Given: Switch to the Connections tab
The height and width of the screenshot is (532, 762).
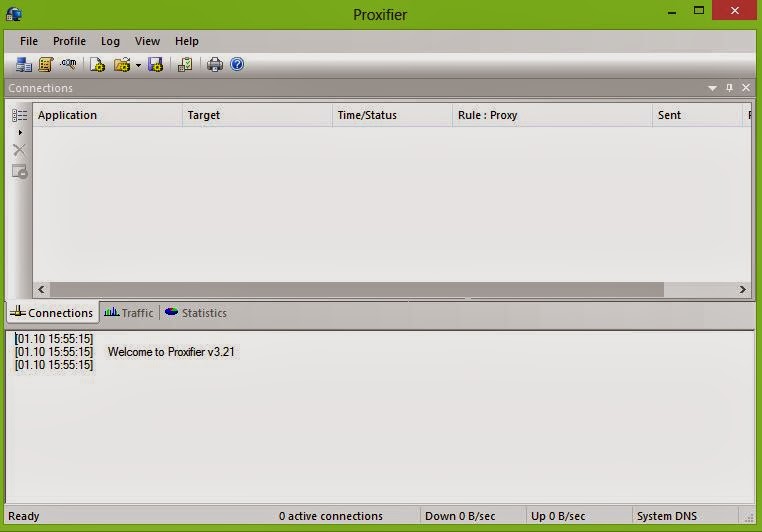Looking at the screenshot, I should tap(52, 313).
